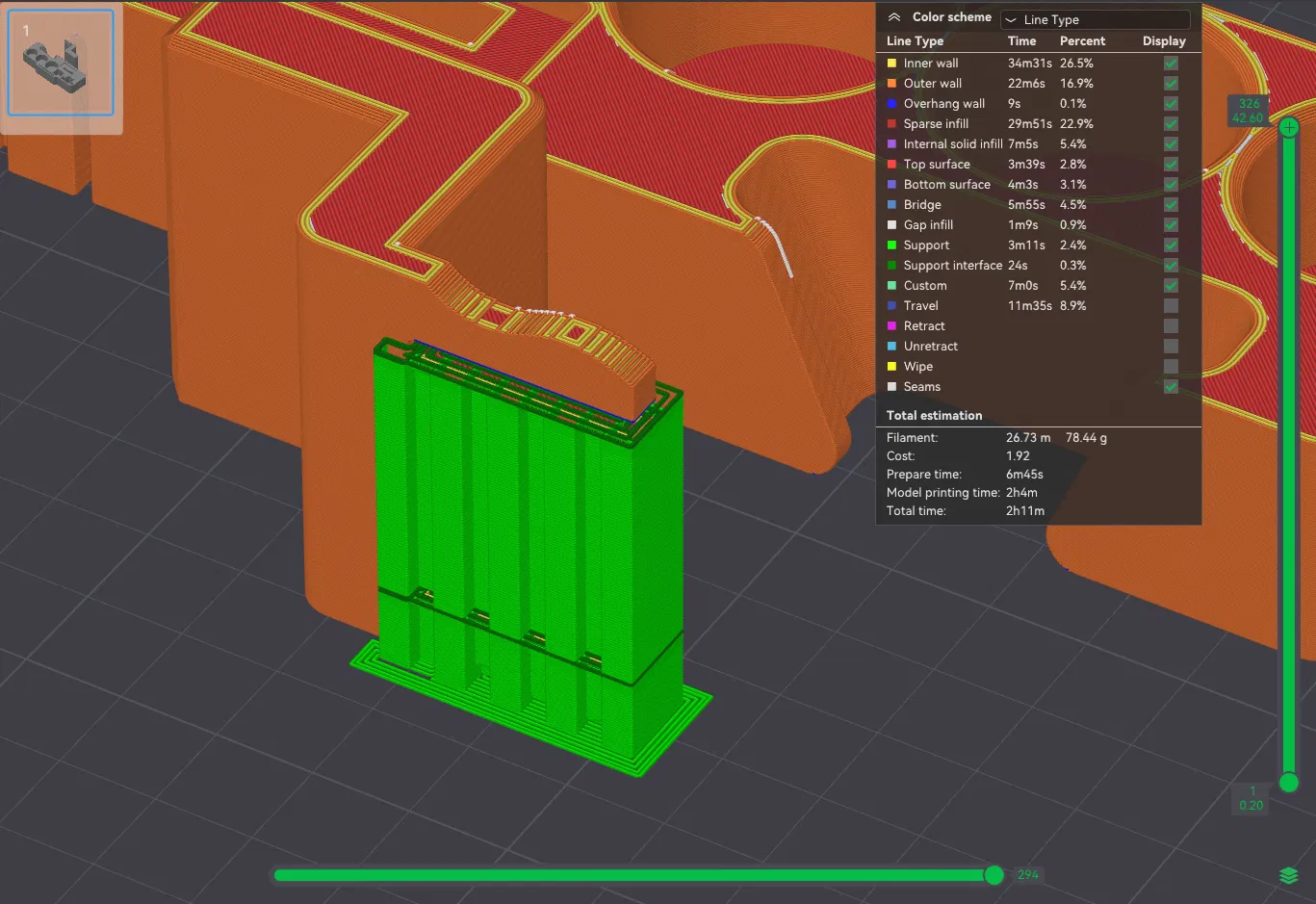Click Travel time value 11m35s
The height and width of the screenshot is (904, 1316).
(x=1030, y=306)
